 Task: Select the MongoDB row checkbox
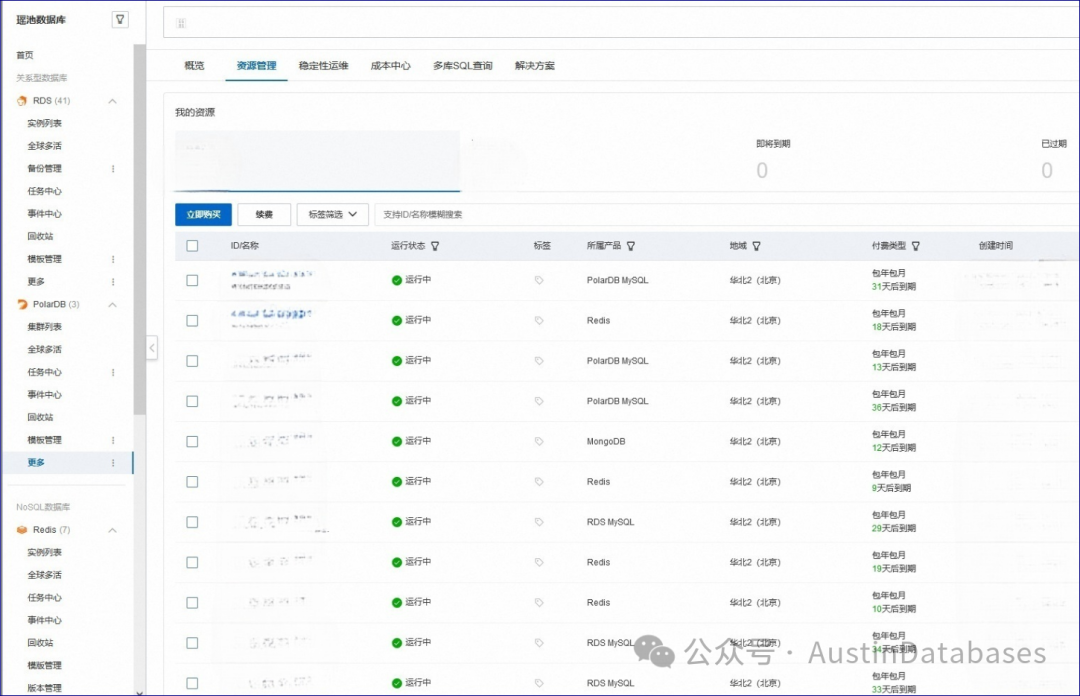[x=192, y=442]
